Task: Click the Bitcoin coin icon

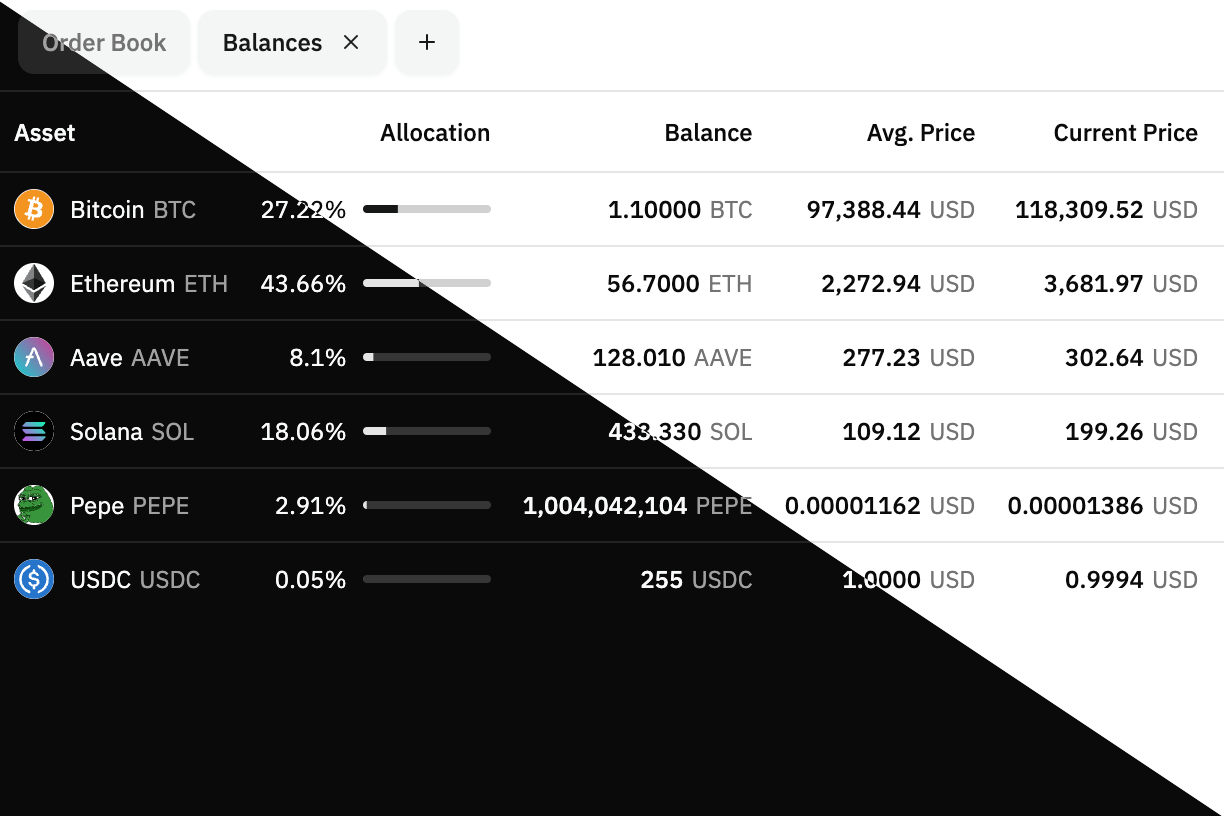Action: coord(34,210)
